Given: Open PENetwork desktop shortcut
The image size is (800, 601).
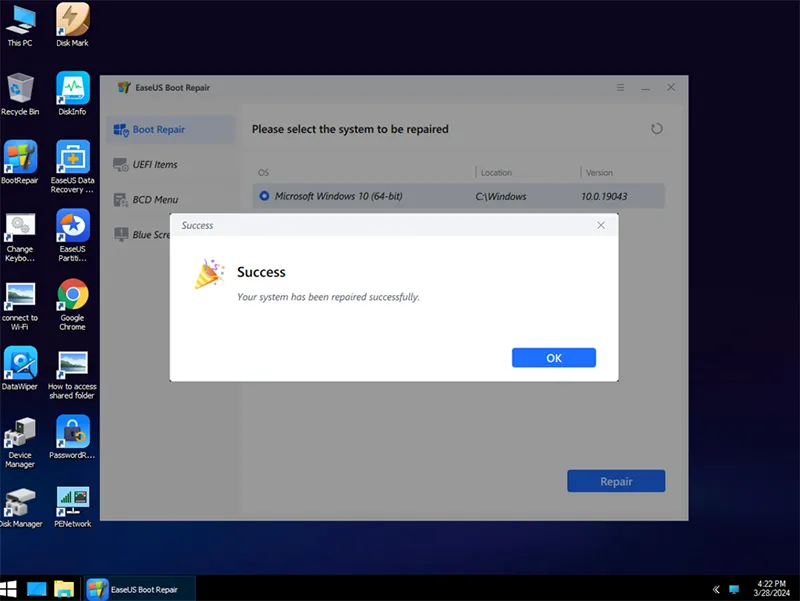Looking at the screenshot, I should (x=72, y=507).
